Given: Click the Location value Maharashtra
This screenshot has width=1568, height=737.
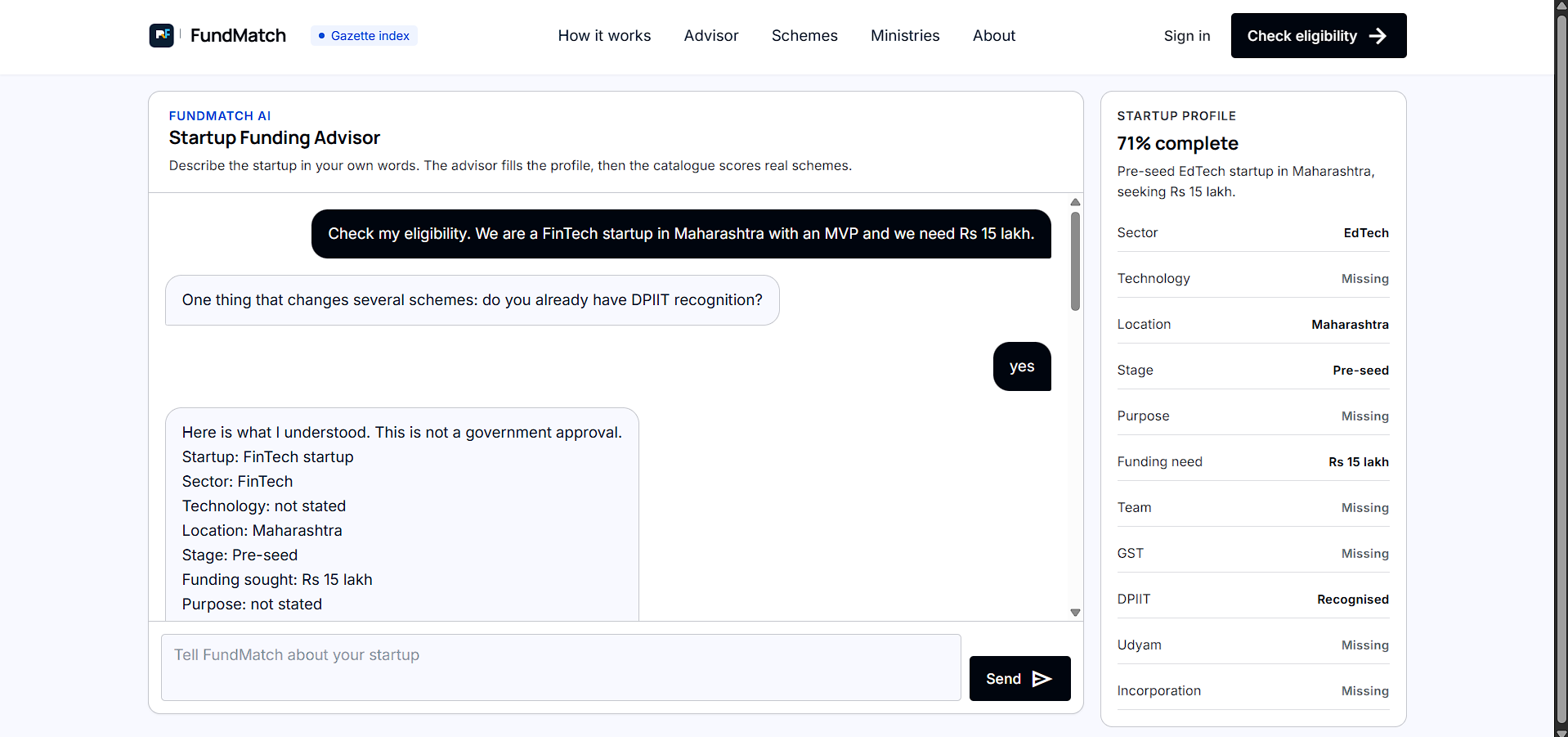Looking at the screenshot, I should point(1351,325).
